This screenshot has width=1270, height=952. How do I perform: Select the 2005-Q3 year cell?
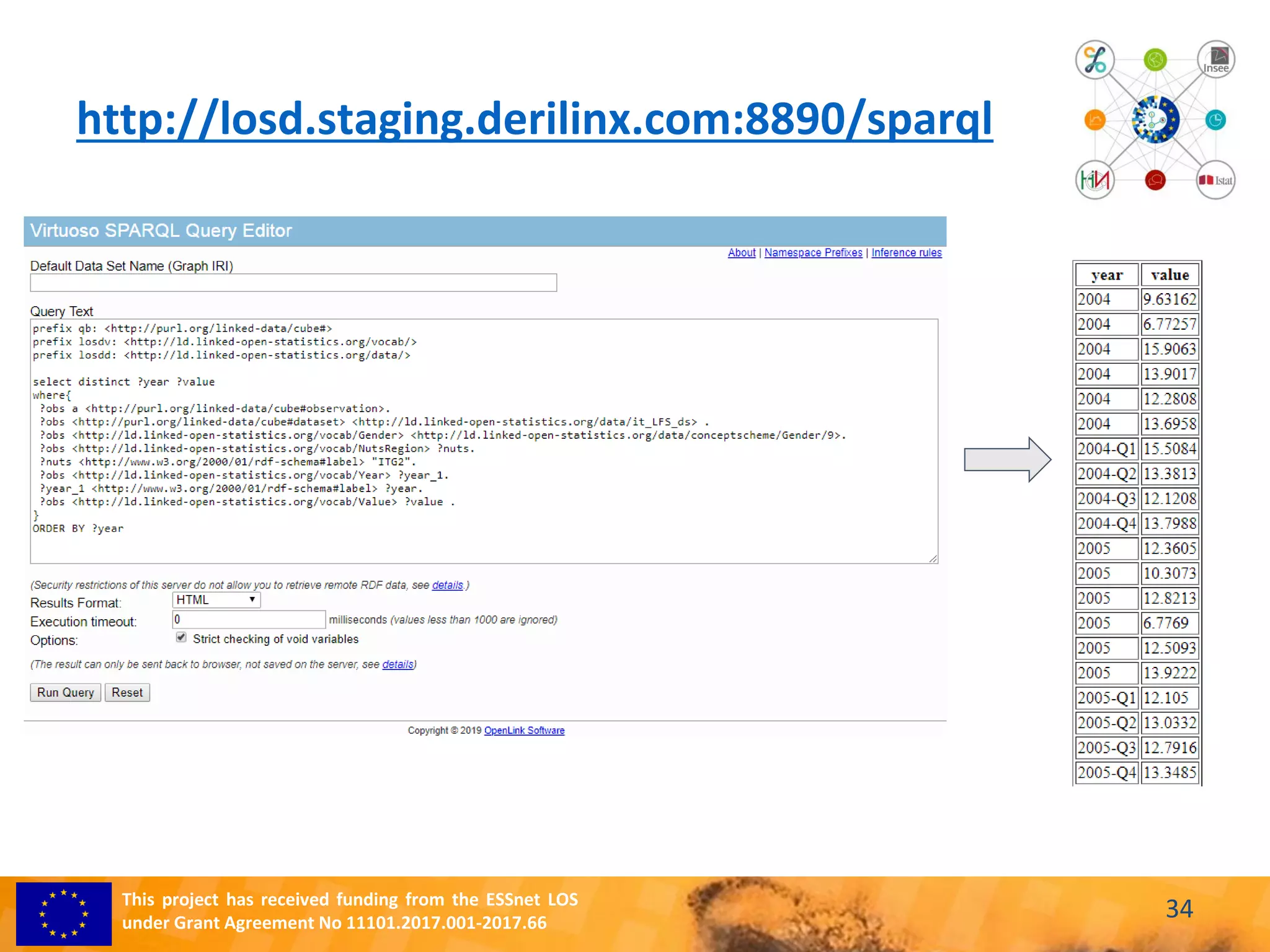(x=1107, y=747)
